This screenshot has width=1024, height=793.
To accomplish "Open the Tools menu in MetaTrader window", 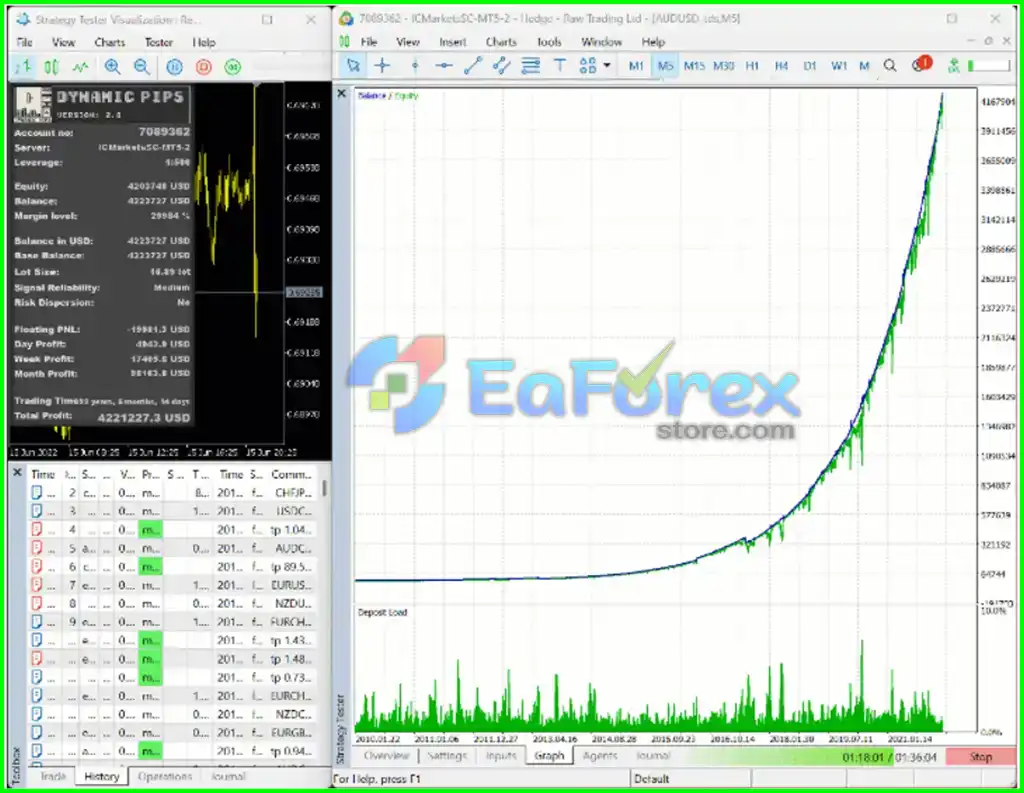I will coord(549,42).
